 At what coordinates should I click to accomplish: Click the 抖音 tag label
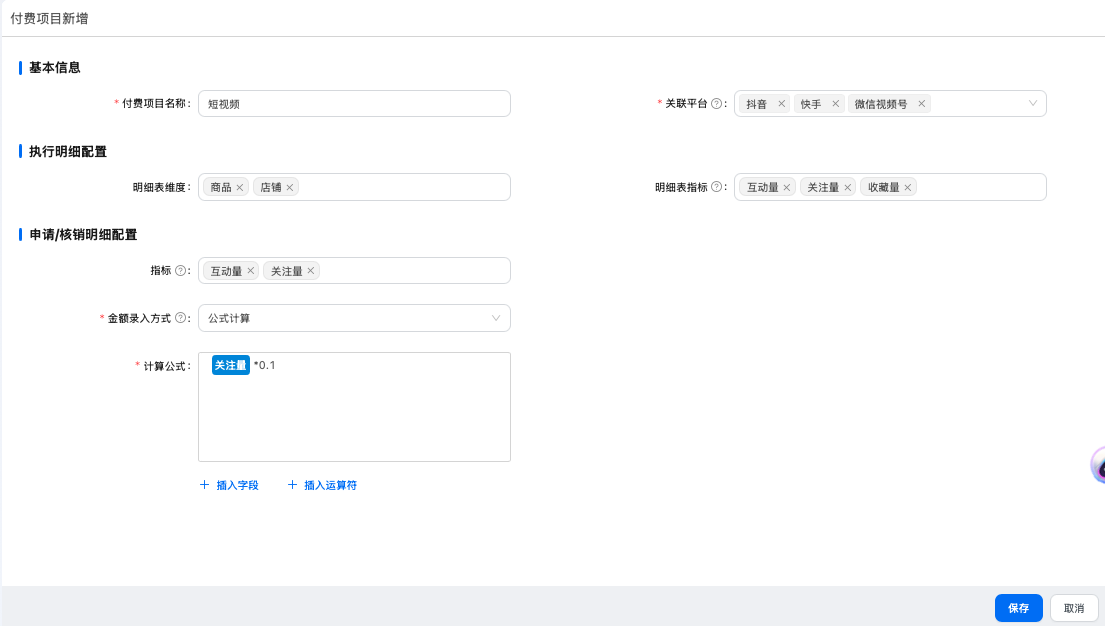tap(756, 104)
